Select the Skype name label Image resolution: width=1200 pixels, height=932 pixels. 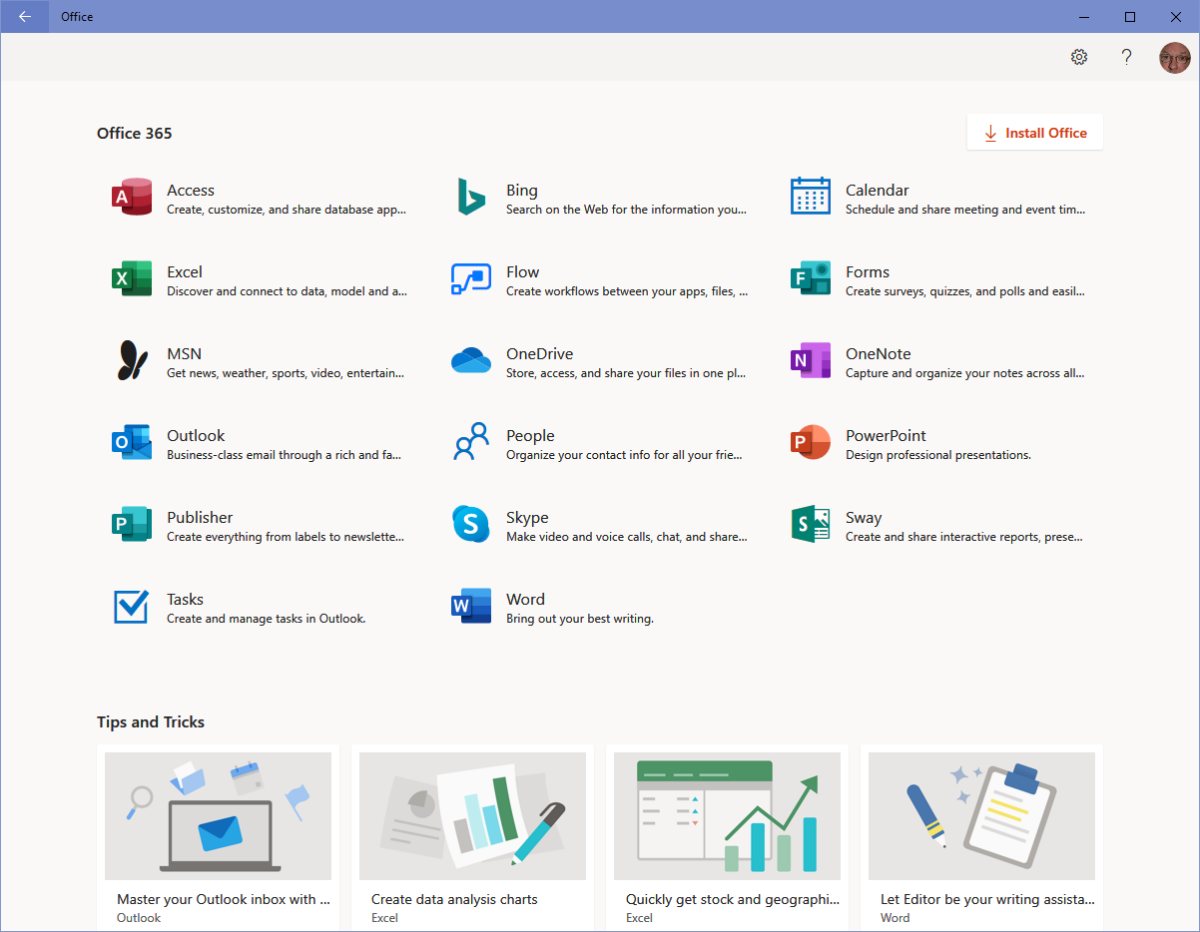point(527,518)
